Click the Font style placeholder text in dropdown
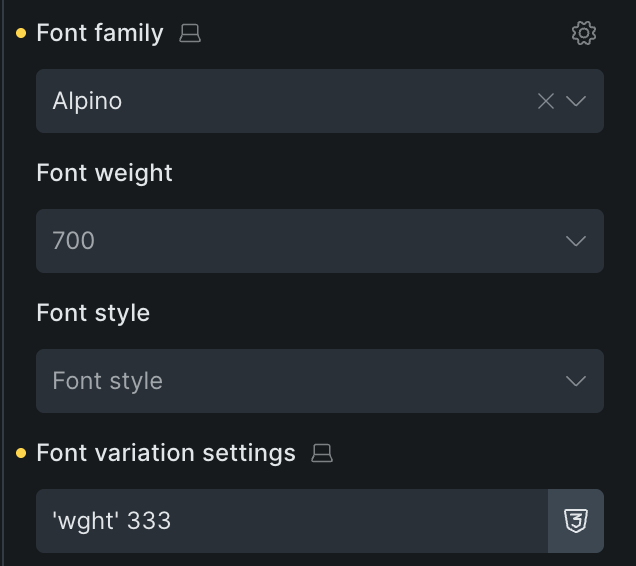The width and height of the screenshot is (636, 566). click(108, 381)
